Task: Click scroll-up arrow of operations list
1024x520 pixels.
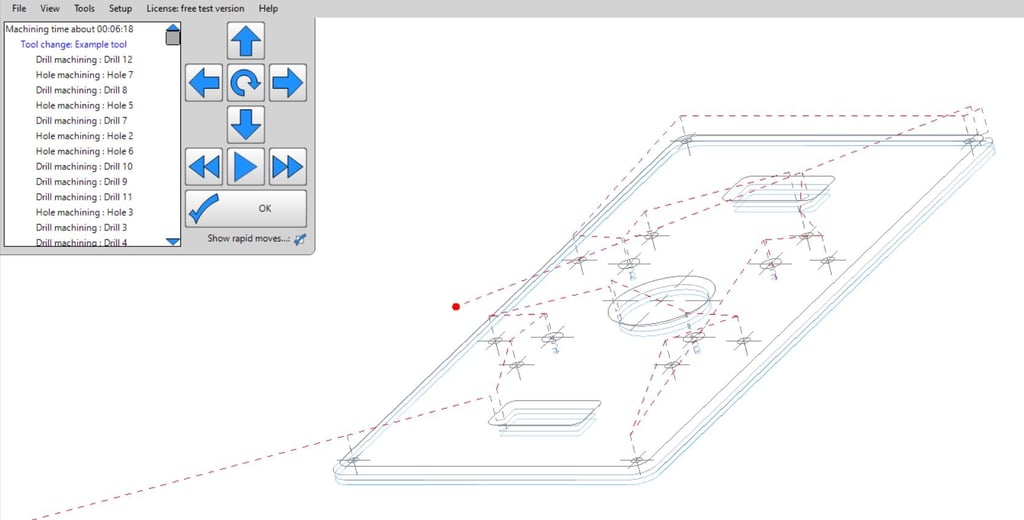Action: click(x=172, y=27)
